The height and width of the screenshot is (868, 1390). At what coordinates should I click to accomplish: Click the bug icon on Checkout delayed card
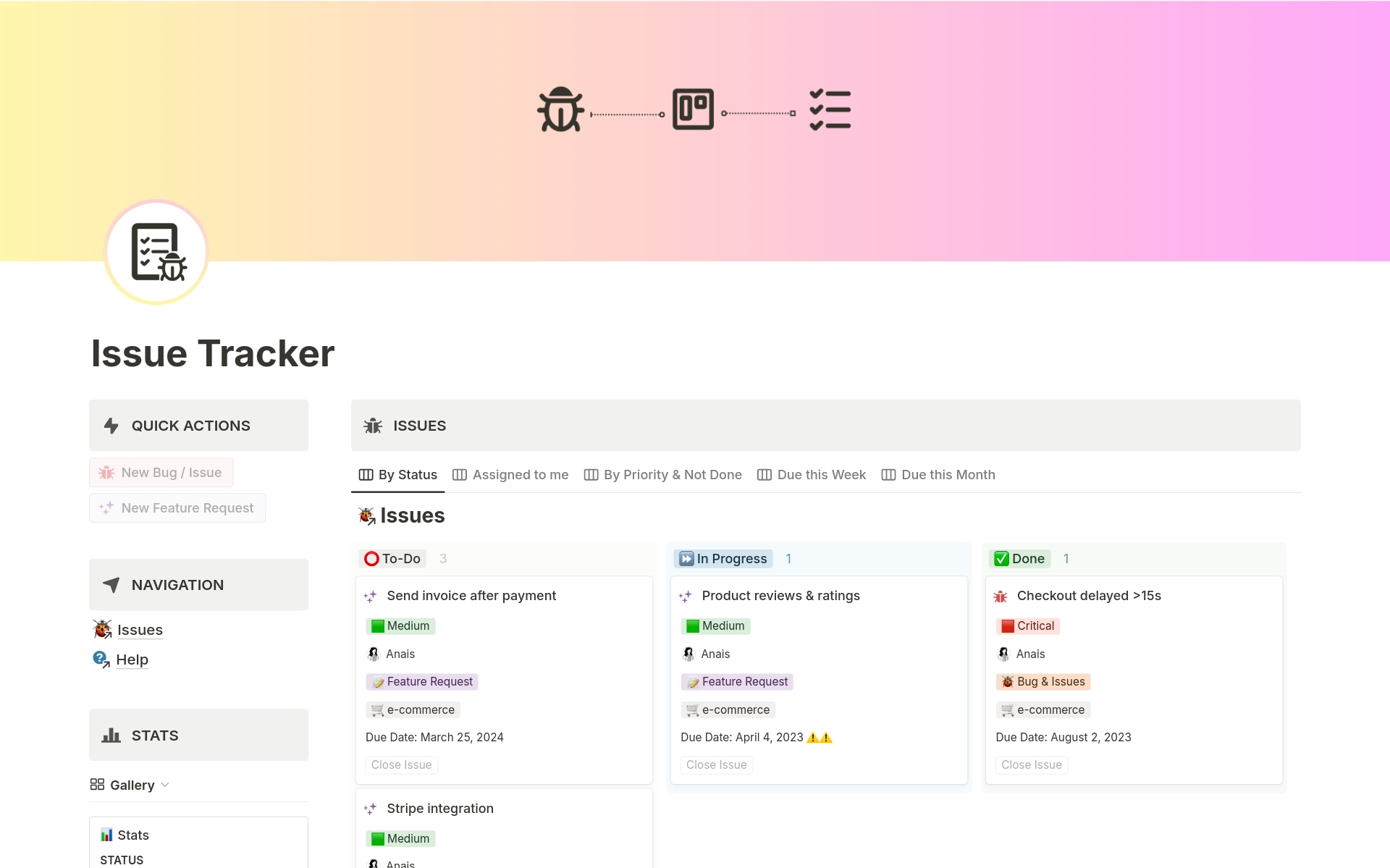pyautogui.click(x=1001, y=596)
